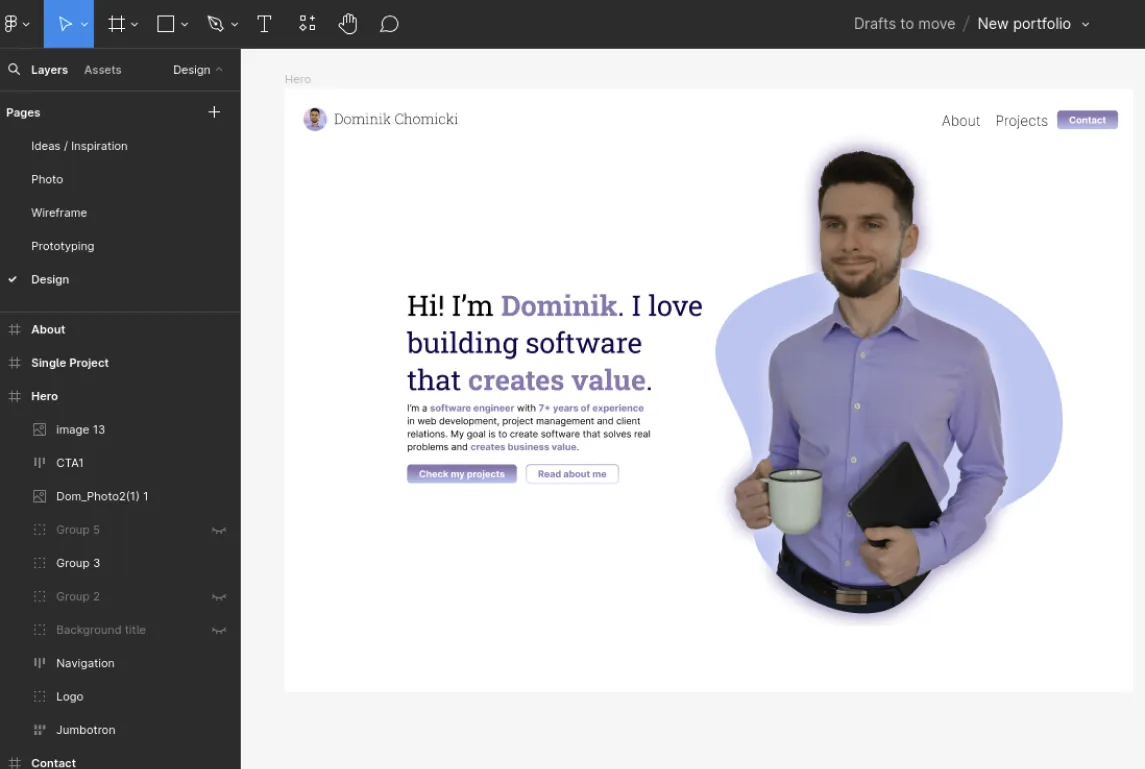1145x769 pixels.
Task: Select the Comment tool
Action: point(389,23)
